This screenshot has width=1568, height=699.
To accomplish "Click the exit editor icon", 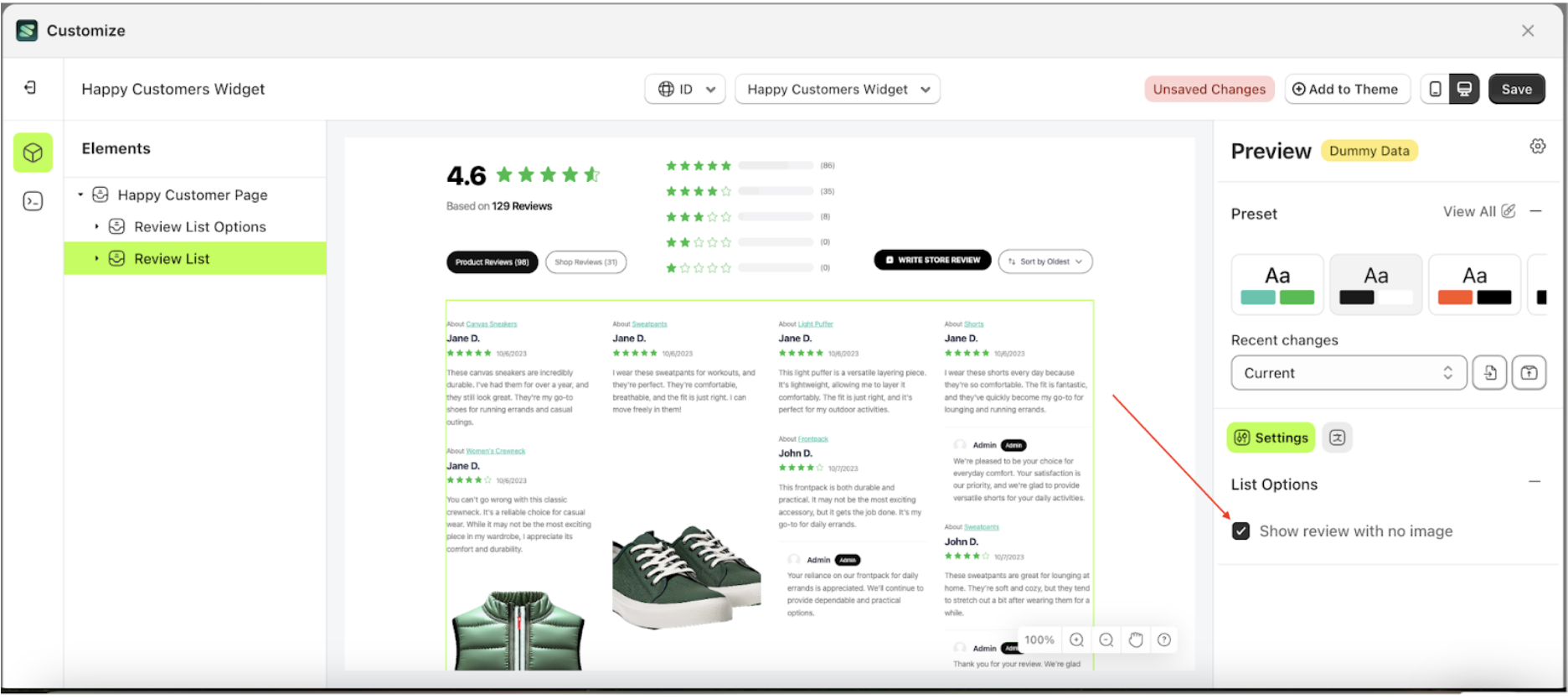I will (x=30, y=88).
